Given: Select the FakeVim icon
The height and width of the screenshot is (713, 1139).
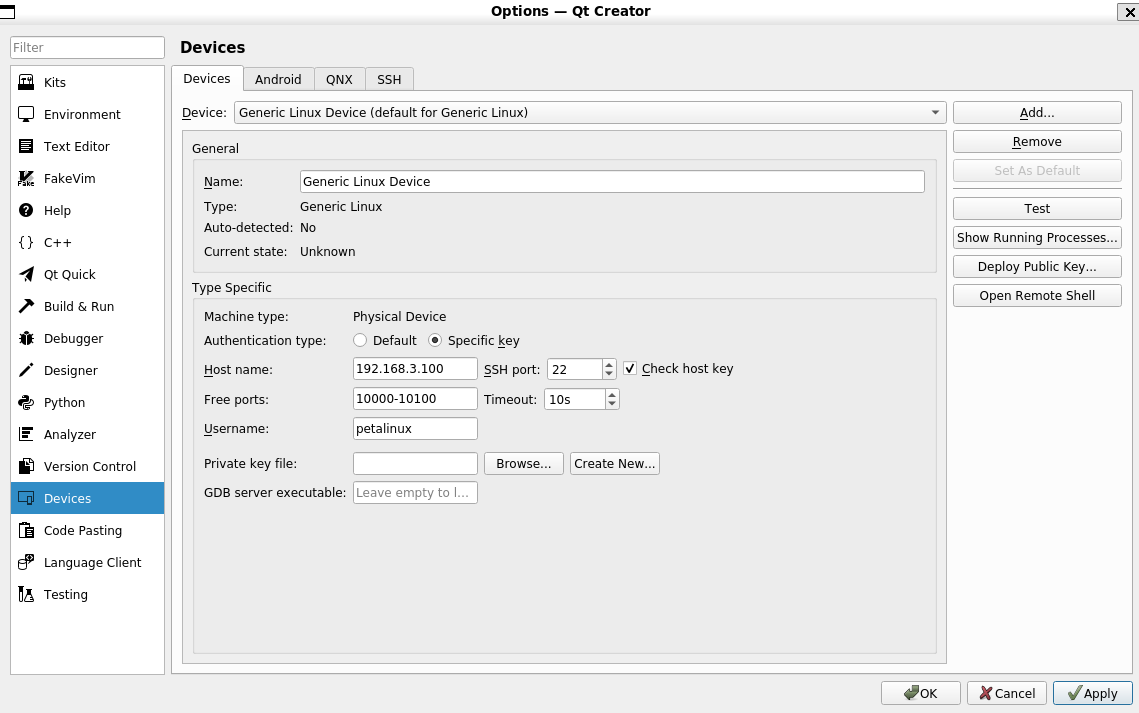Looking at the screenshot, I should pos(26,178).
